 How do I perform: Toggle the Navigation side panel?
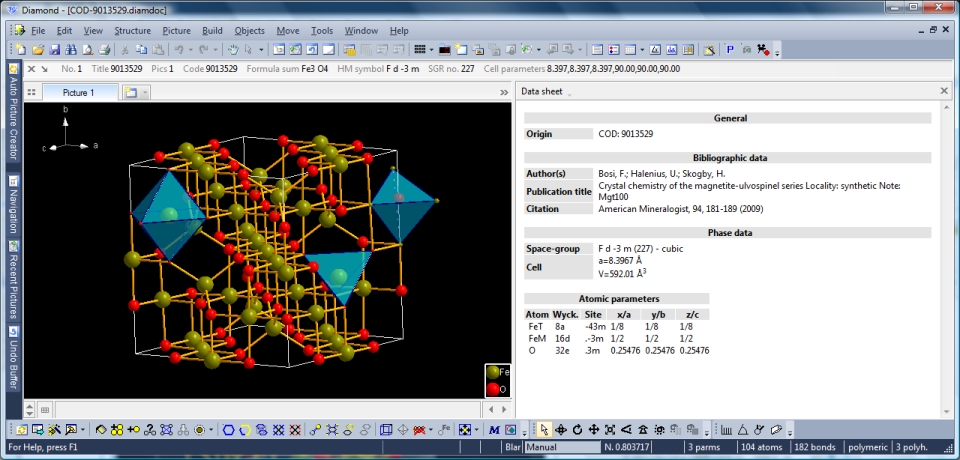click(13, 204)
